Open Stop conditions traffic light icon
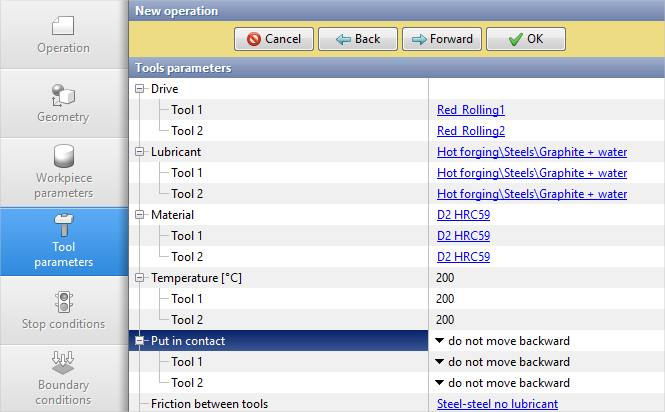Viewport: 665px width, 412px height. point(64,300)
